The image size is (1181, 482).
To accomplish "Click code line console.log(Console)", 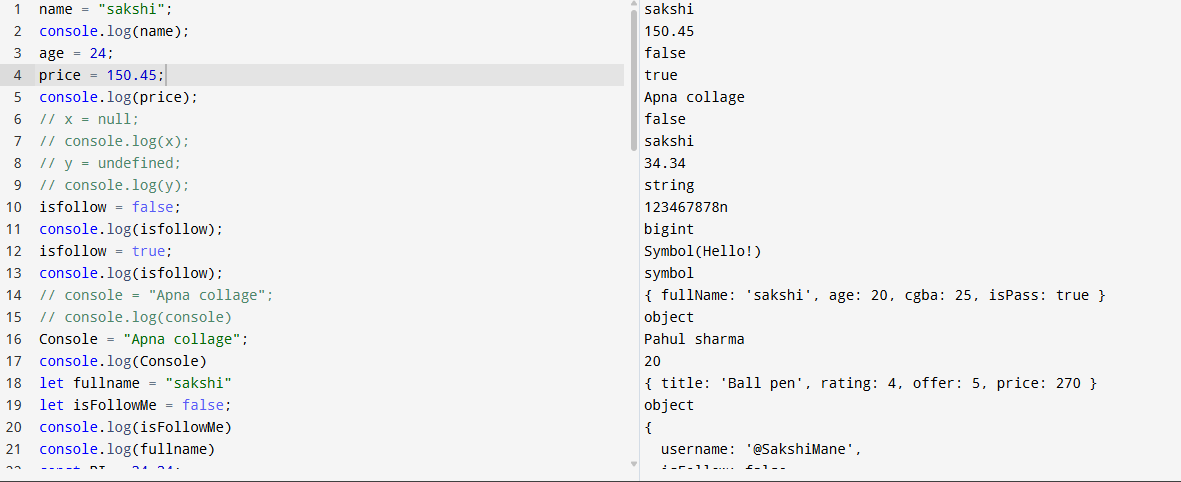I will [123, 361].
